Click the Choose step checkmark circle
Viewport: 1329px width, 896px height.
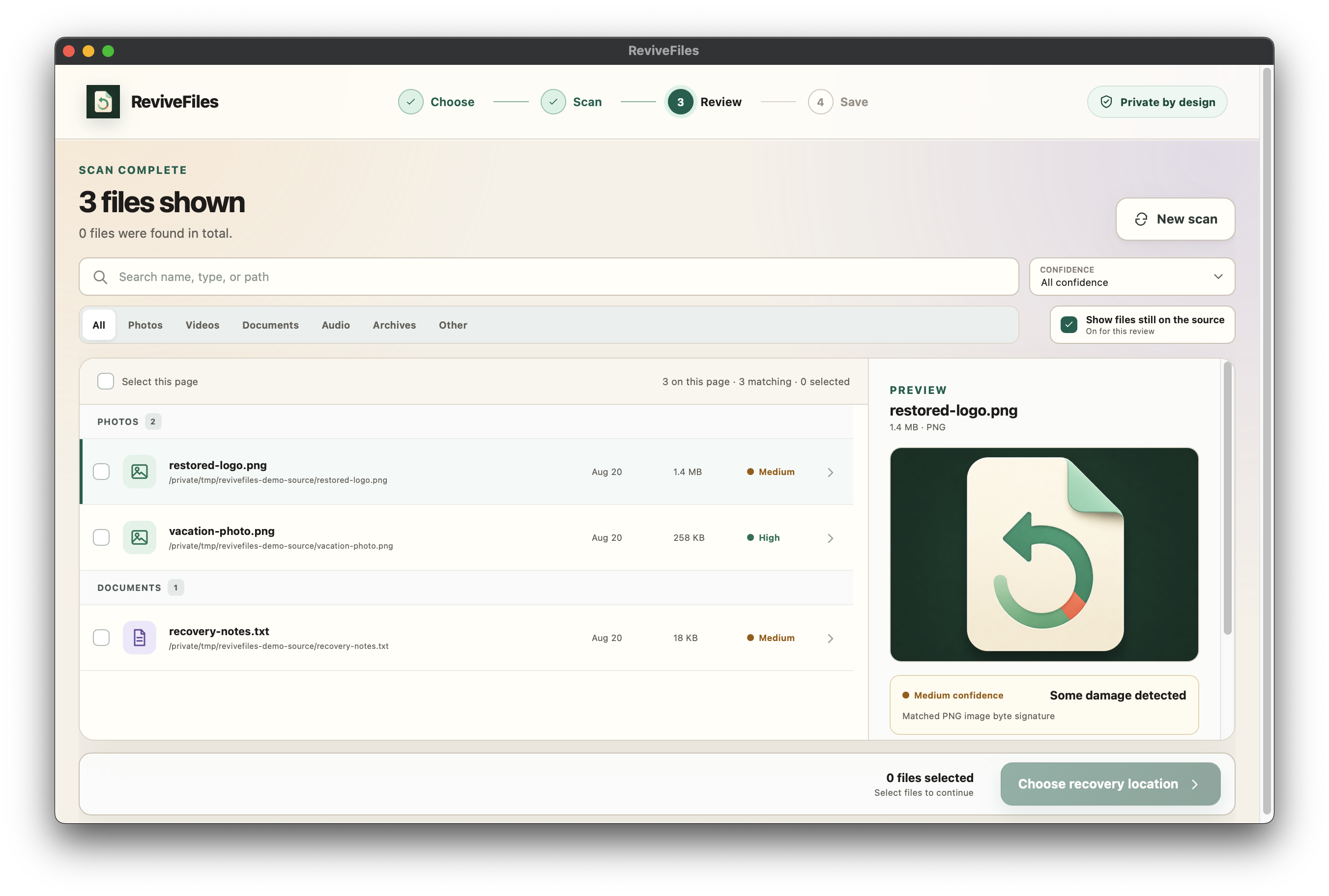point(410,102)
